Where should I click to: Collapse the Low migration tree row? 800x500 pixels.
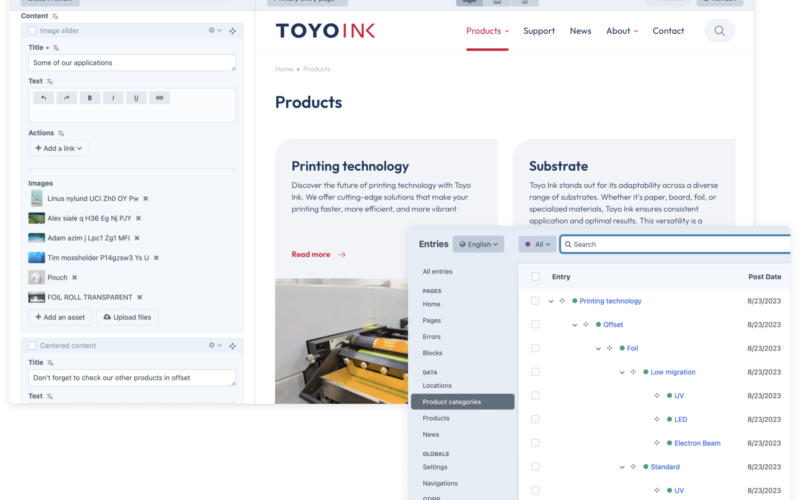click(x=622, y=372)
